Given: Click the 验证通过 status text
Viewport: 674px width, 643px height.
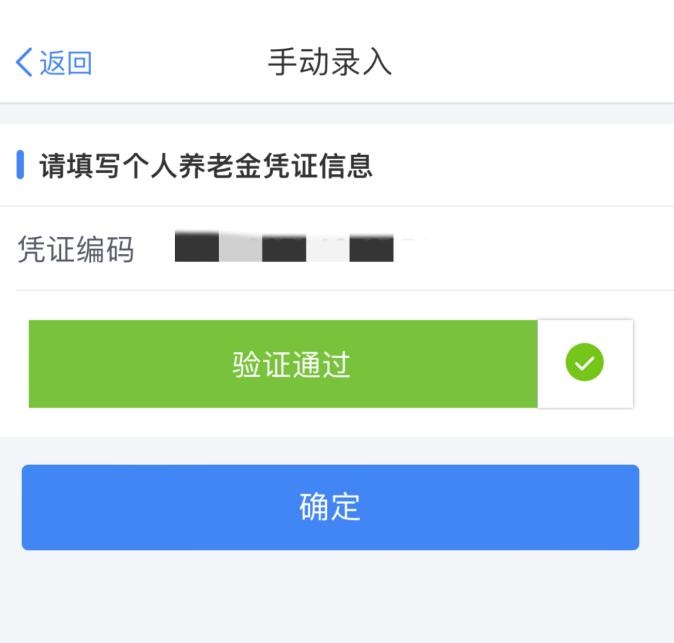Looking at the screenshot, I should point(291,365).
